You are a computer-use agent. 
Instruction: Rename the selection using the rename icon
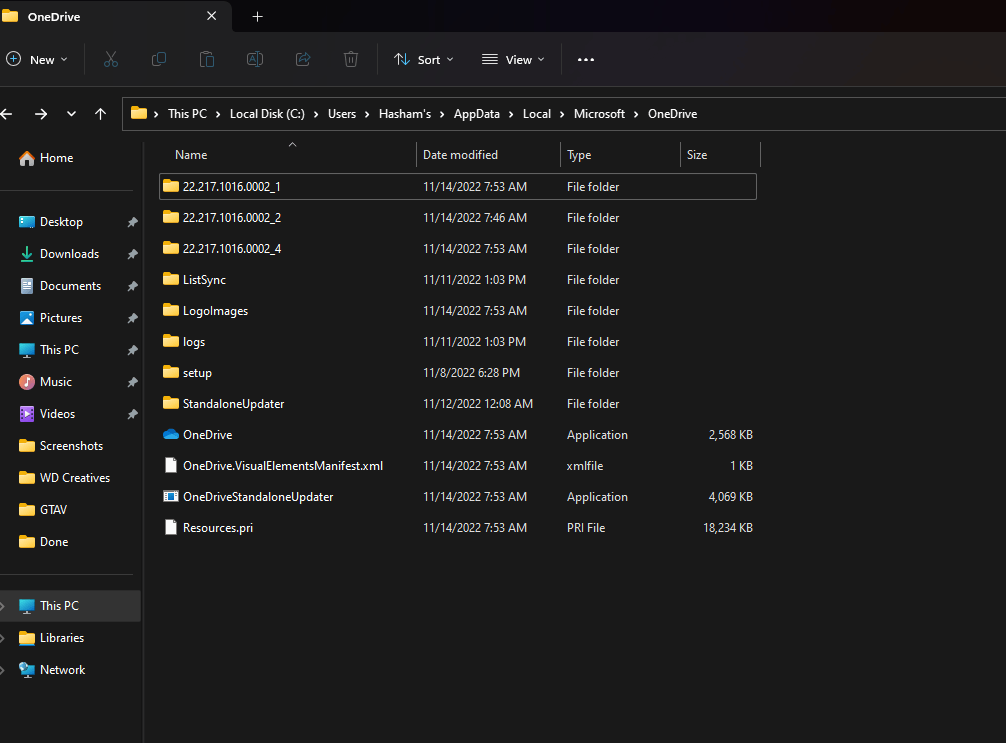click(x=254, y=59)
